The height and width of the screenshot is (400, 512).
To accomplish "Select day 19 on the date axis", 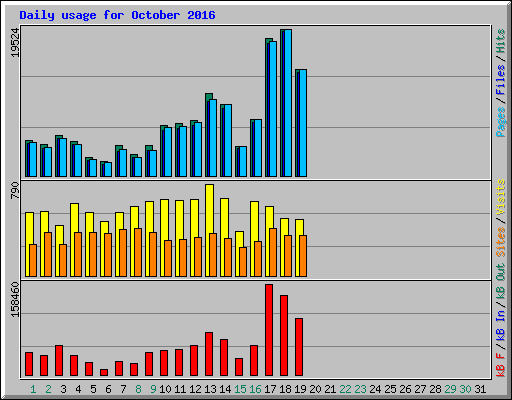I will (300, 389).
